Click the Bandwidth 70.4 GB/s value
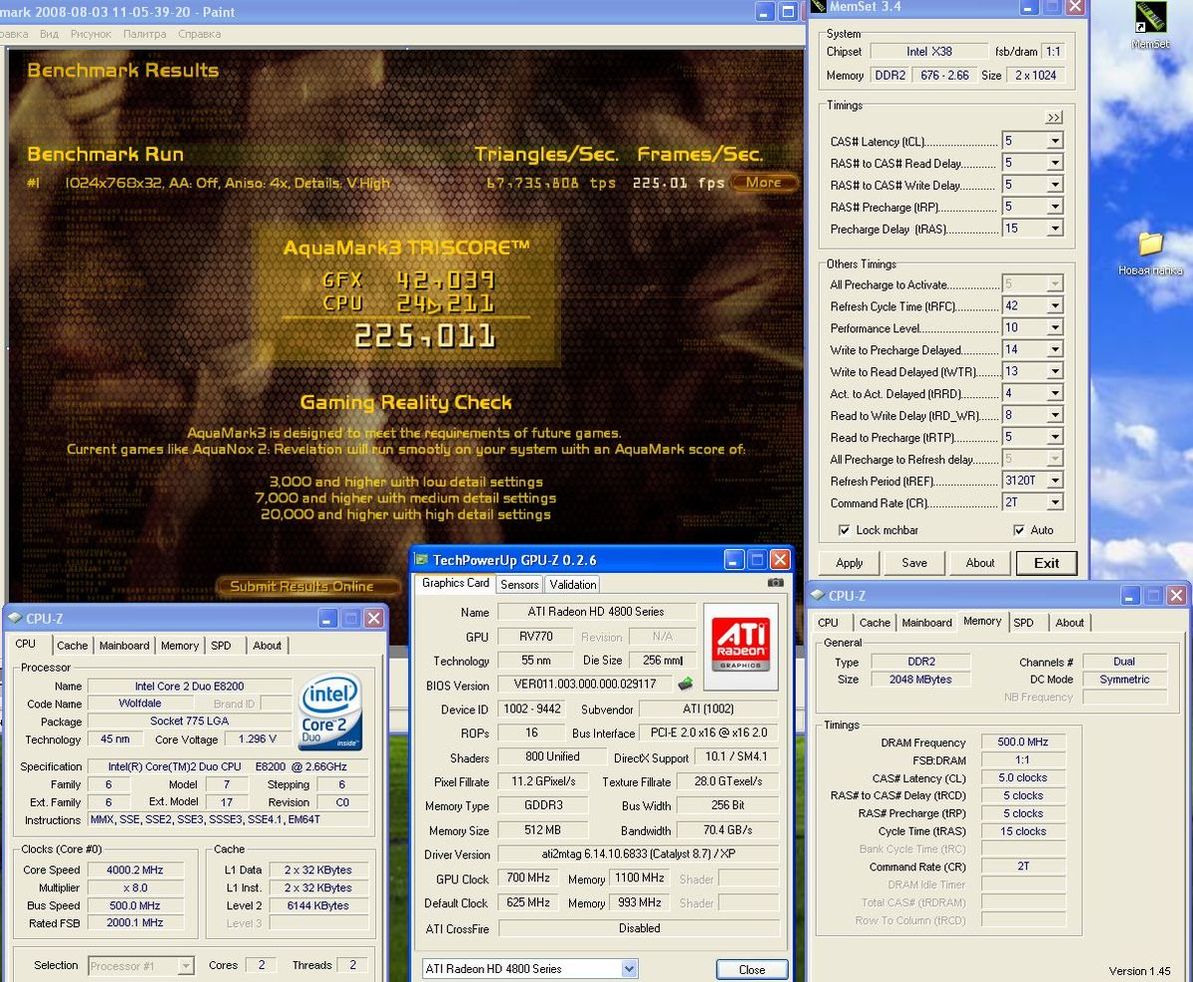This screenshot has width=1193, height=982. (x=727, y=830)
